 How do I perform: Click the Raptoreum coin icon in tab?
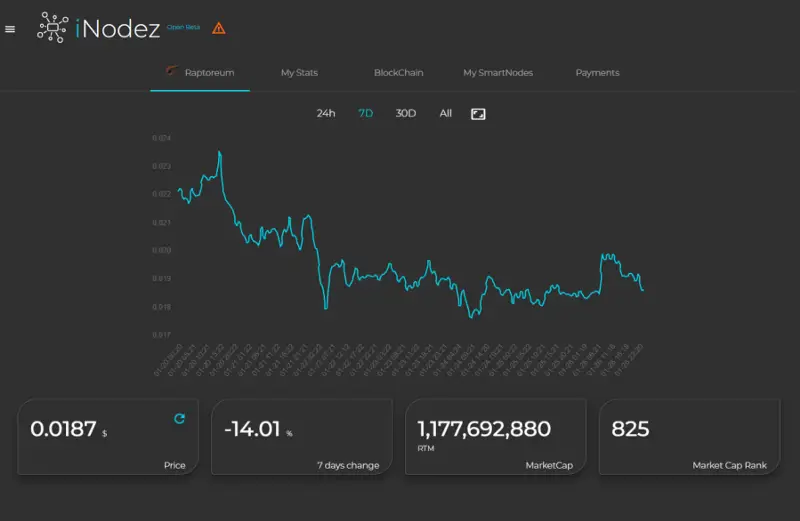click(172, 71)
